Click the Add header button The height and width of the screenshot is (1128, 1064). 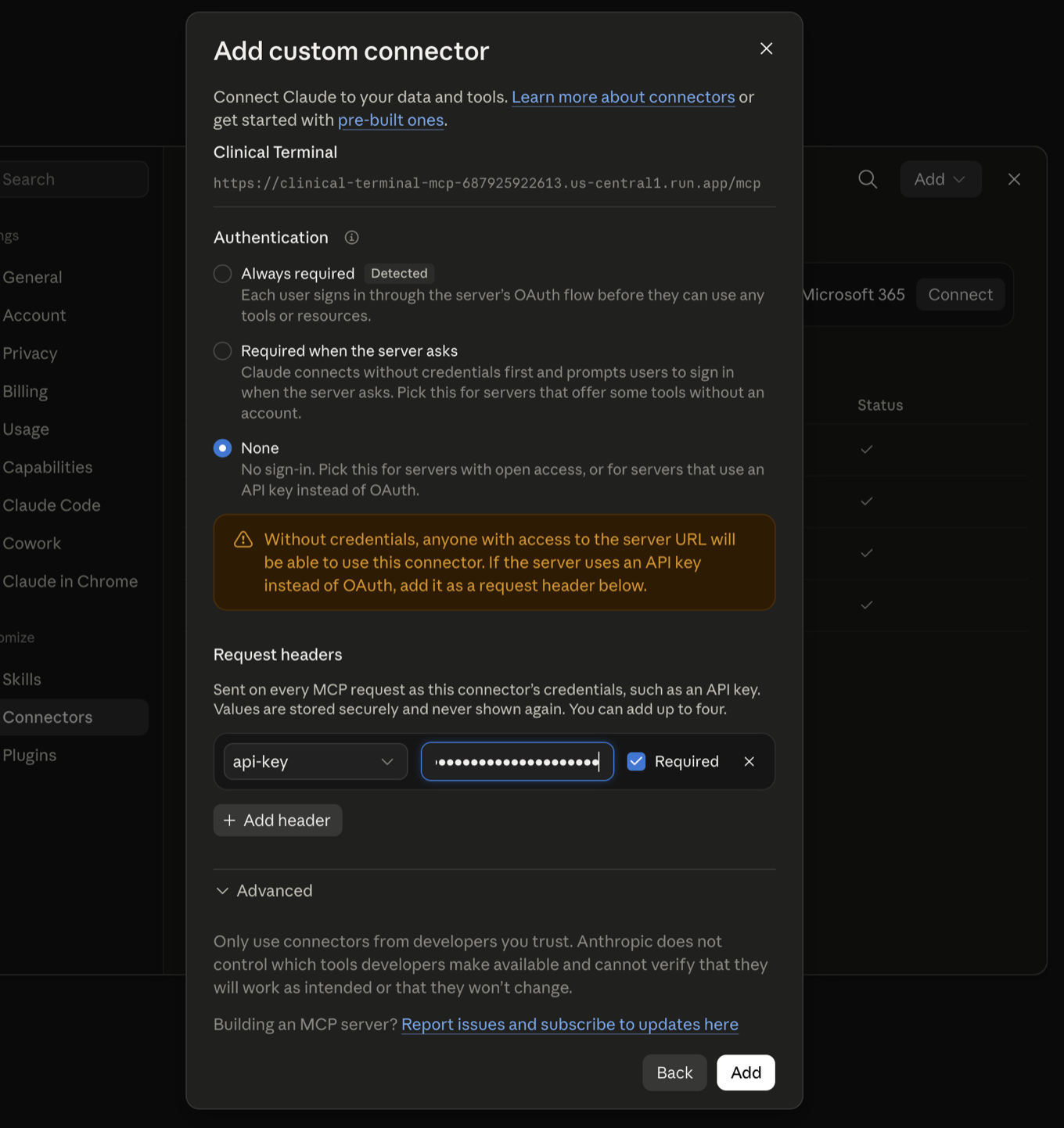point(278,821)
